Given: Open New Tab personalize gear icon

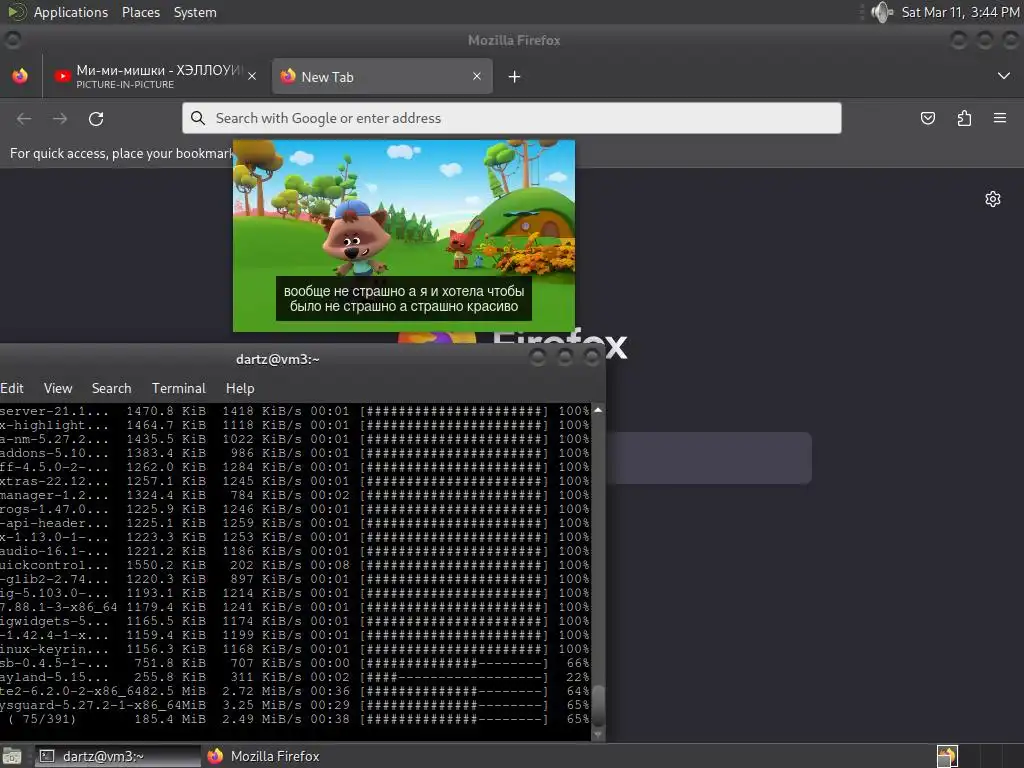Looking at the screenshot, I should pyautogui.click(x=993, y=199).
